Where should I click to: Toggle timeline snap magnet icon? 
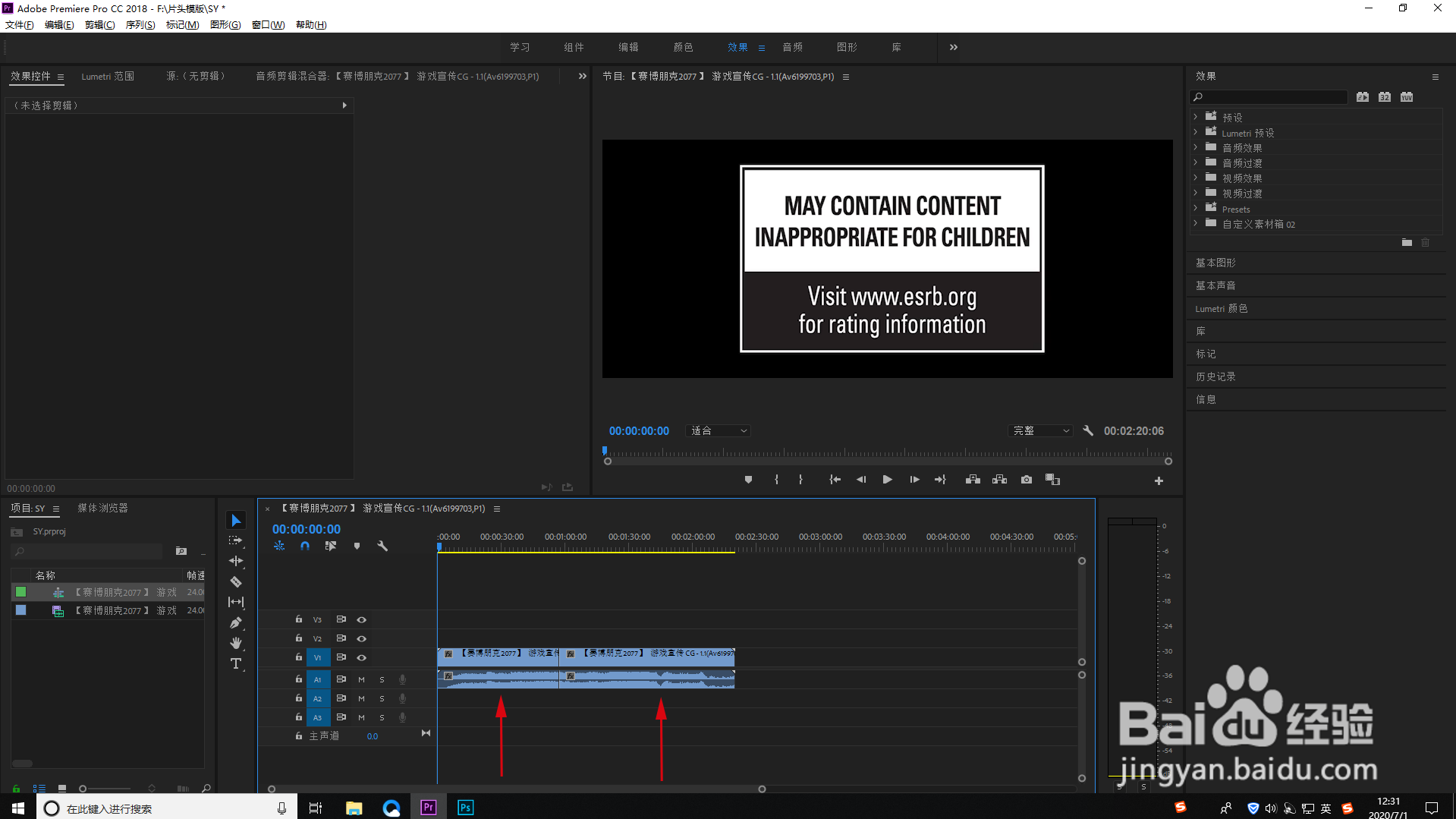305,546
